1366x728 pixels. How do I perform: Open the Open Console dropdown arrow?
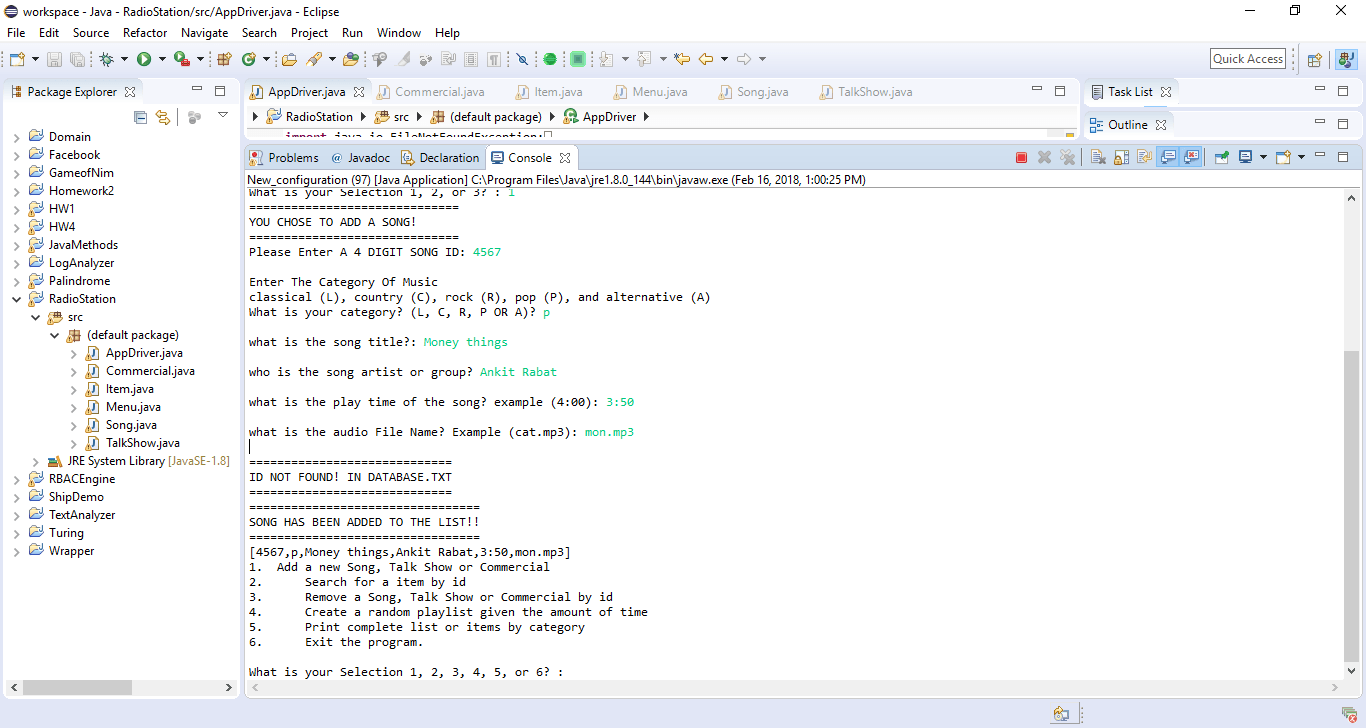click(1300, 157)
